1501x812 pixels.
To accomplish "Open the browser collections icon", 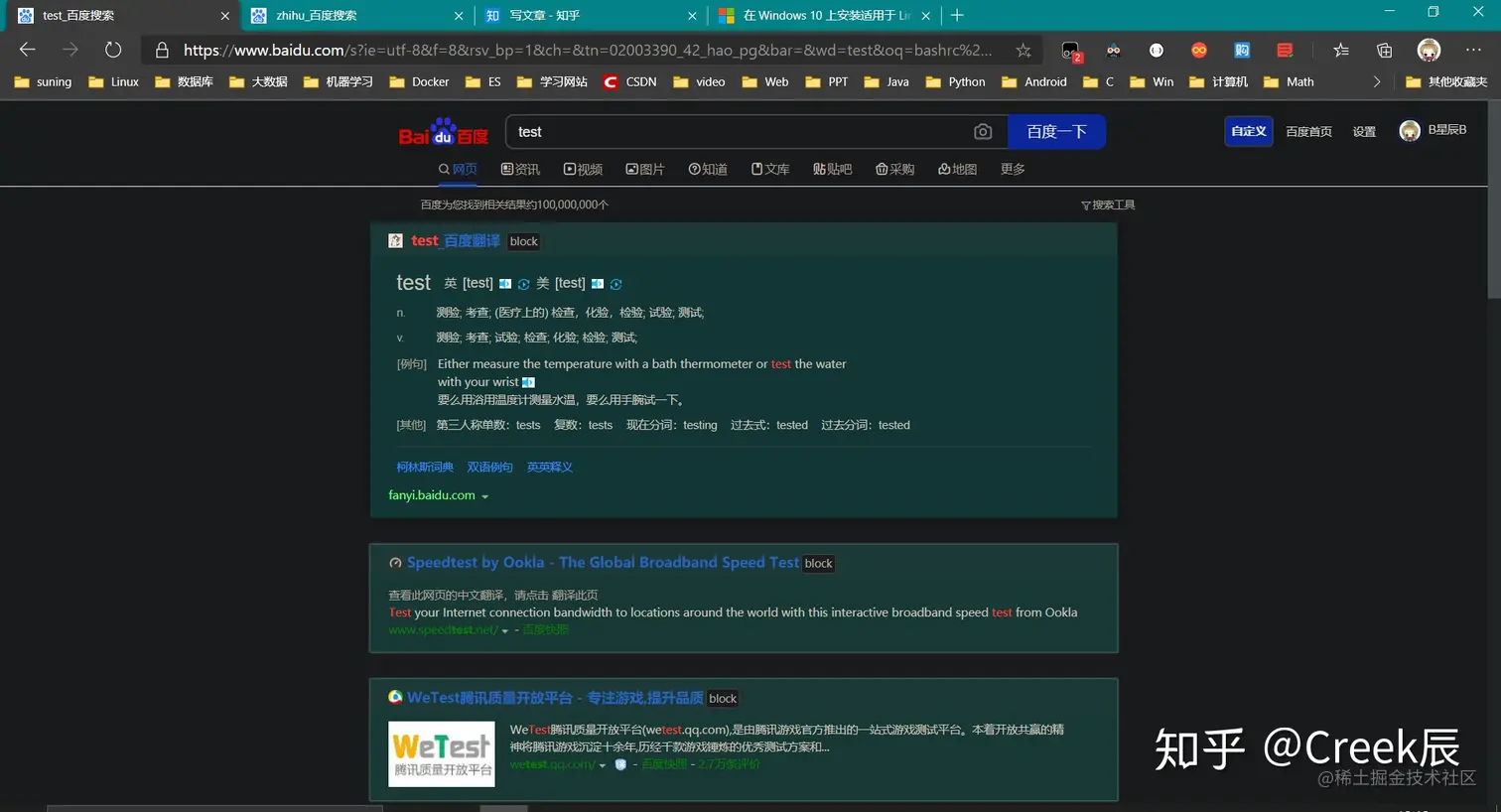I will [1385, 50].
